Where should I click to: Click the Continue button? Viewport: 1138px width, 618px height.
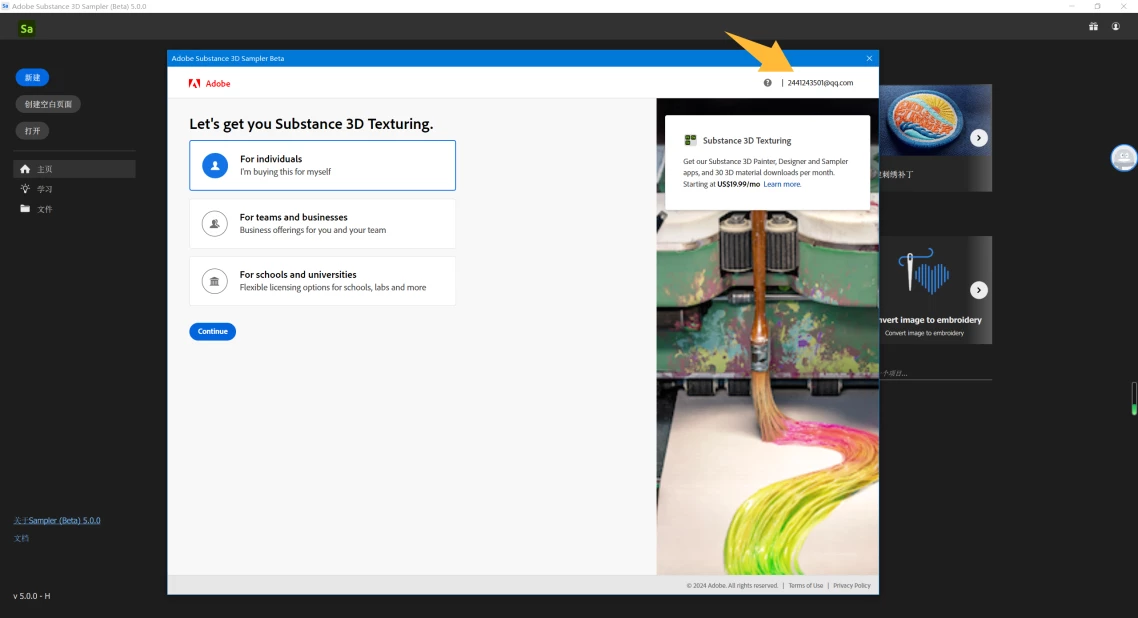click(x=213, y=331)
